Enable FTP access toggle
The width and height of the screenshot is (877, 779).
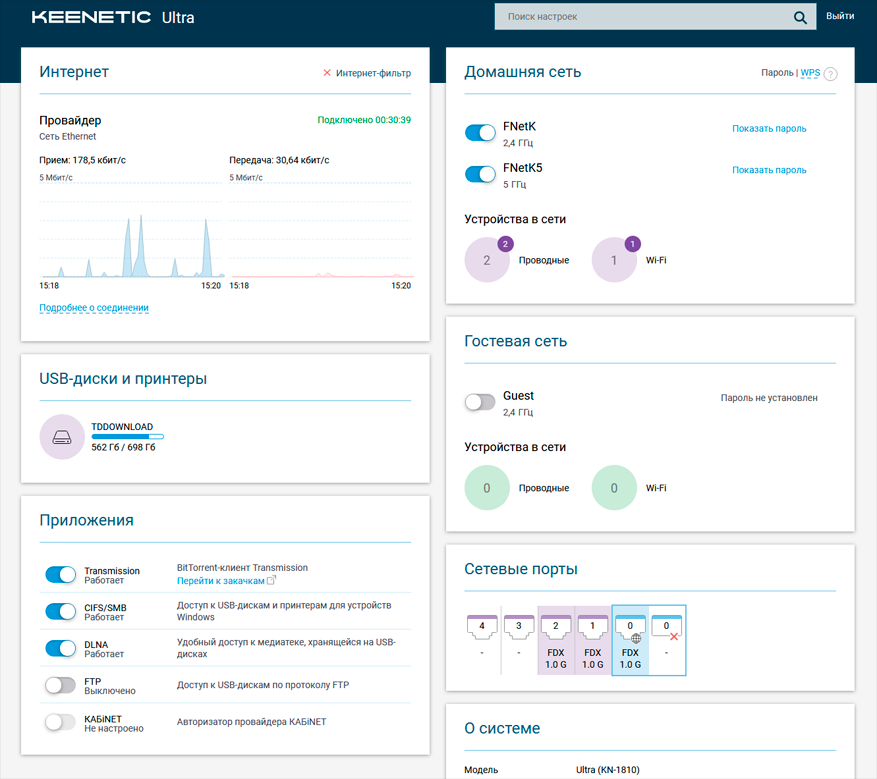[x=60, y=685]
